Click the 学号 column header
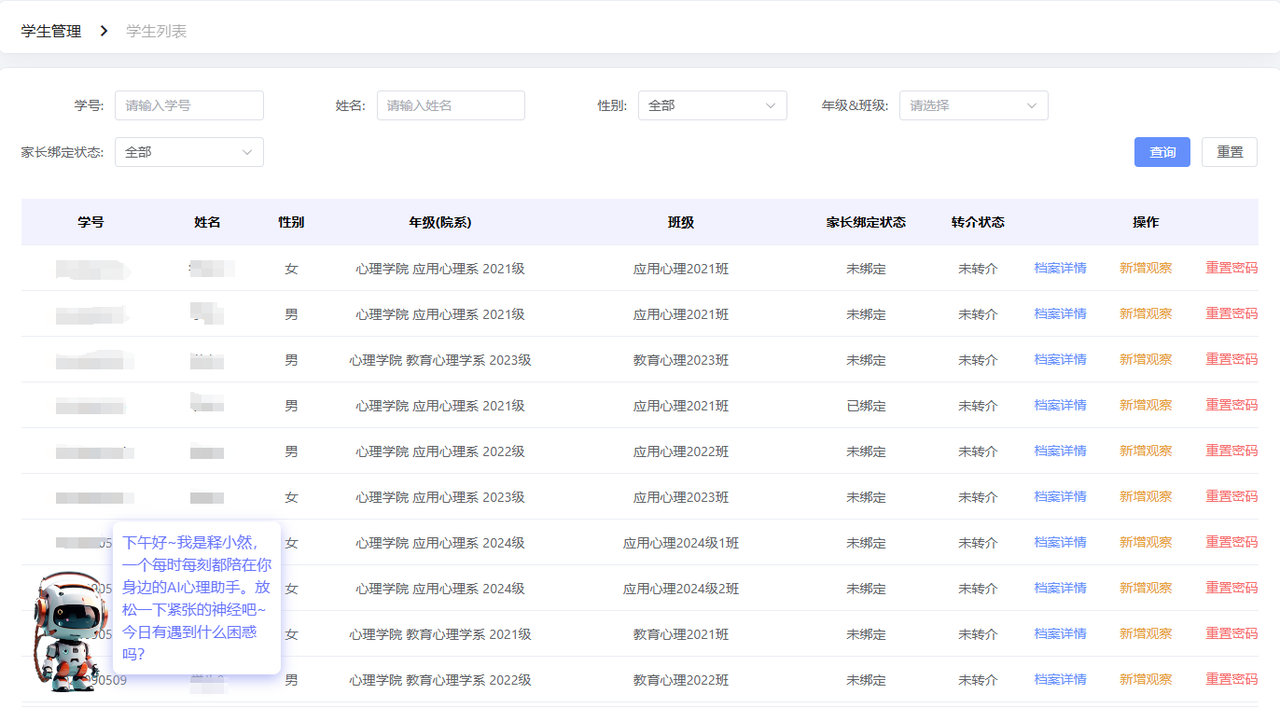1280x708 pixels. click(x=91, y=222)
